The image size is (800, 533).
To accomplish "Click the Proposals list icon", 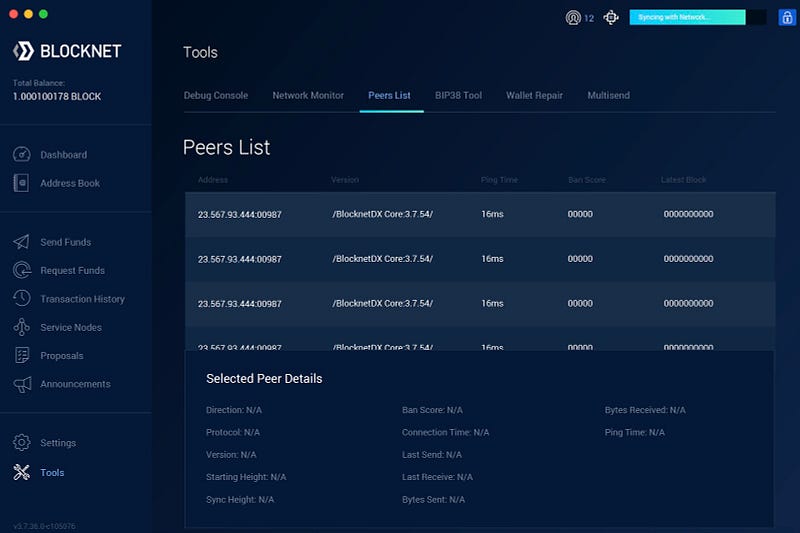I will click(22, 356).
